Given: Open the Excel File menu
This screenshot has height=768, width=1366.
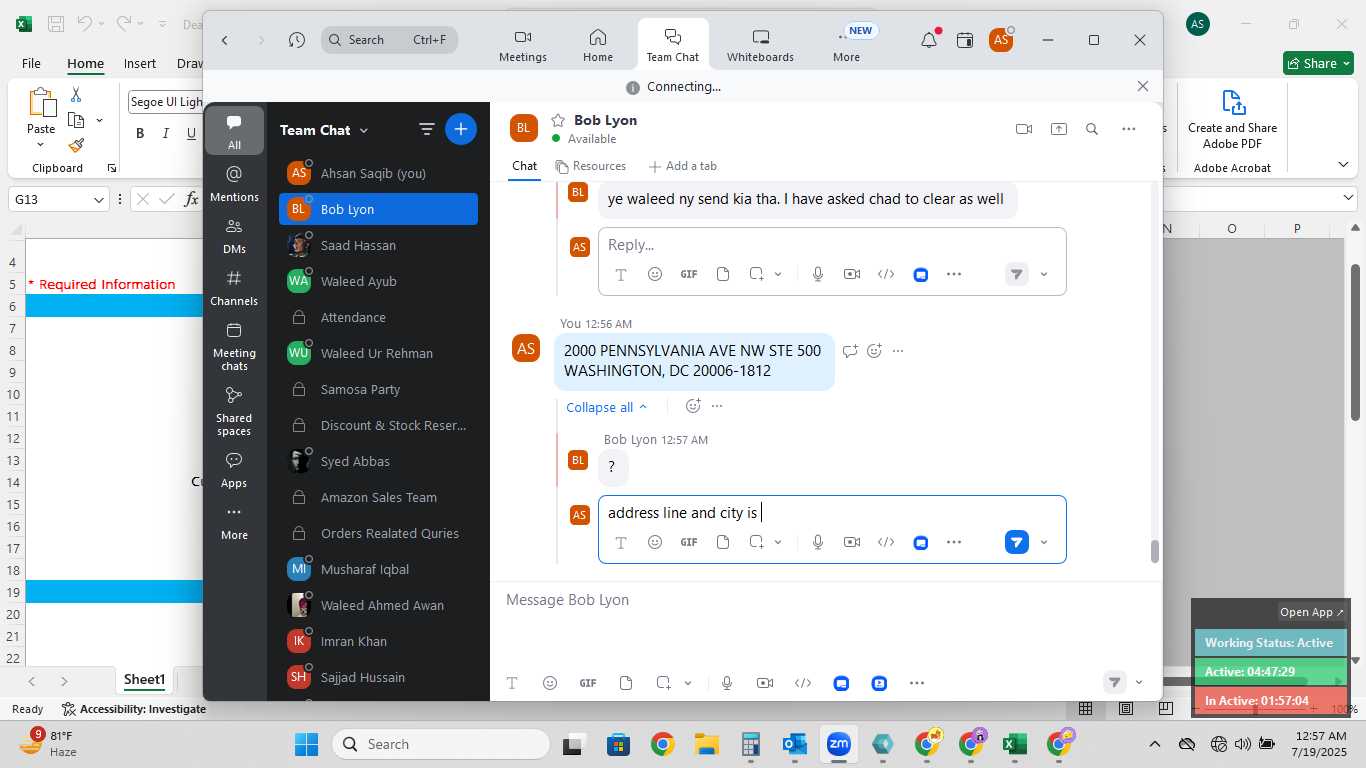Looking at the screenshot, I should [31, 63].
